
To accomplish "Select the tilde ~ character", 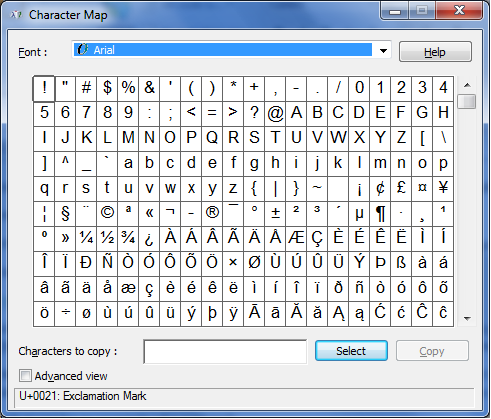I will point(317,189).
